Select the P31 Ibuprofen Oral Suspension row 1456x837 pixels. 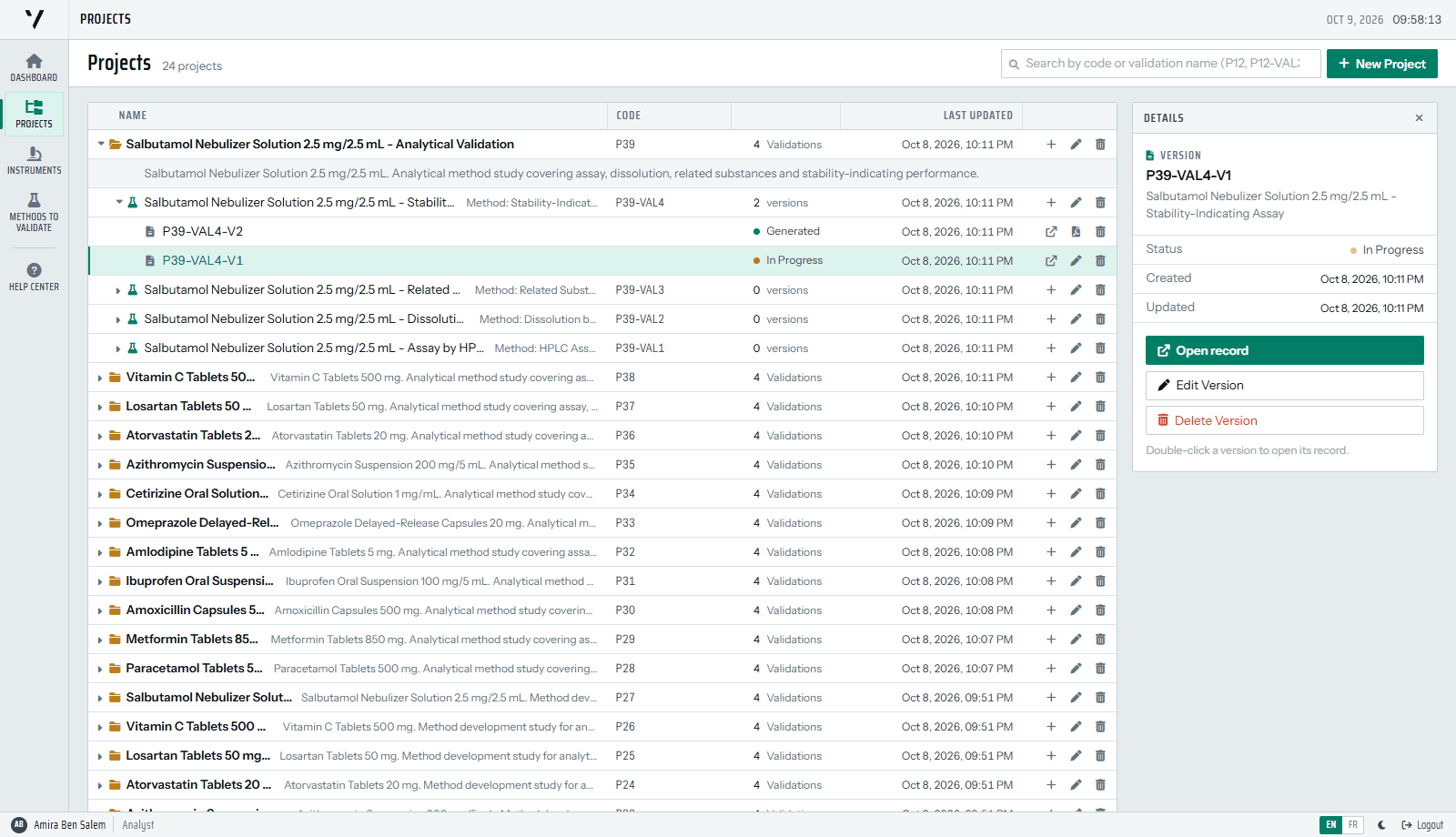(602, 581)
